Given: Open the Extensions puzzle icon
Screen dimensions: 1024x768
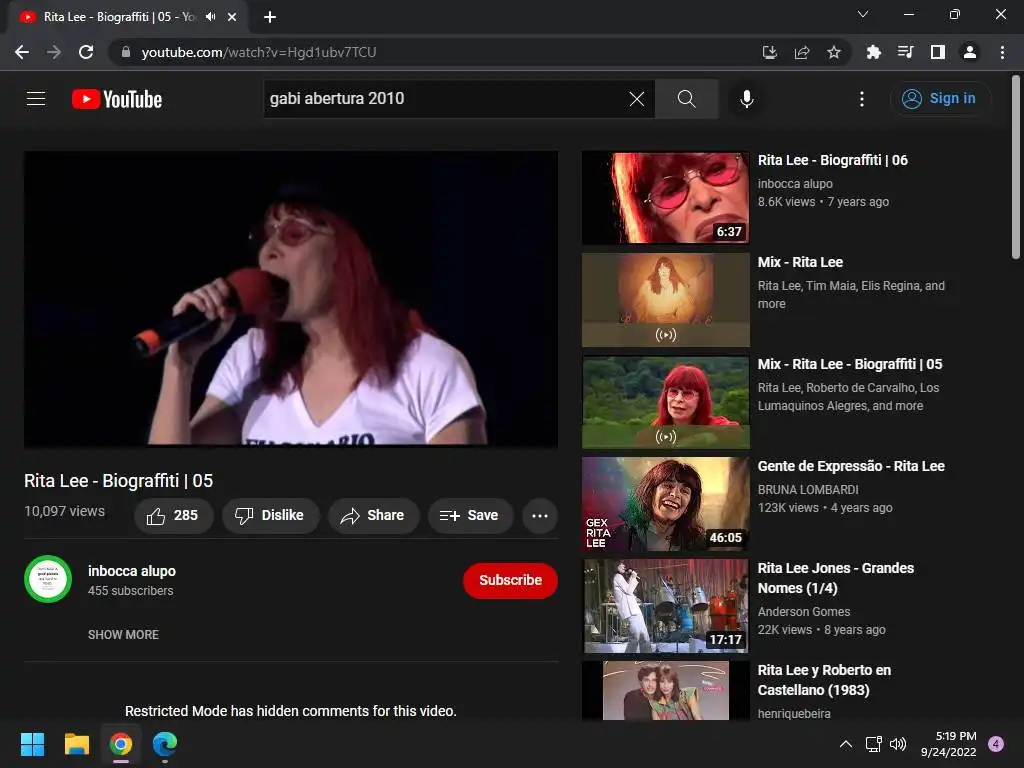Looking at the screenshot, I should 873,52.
